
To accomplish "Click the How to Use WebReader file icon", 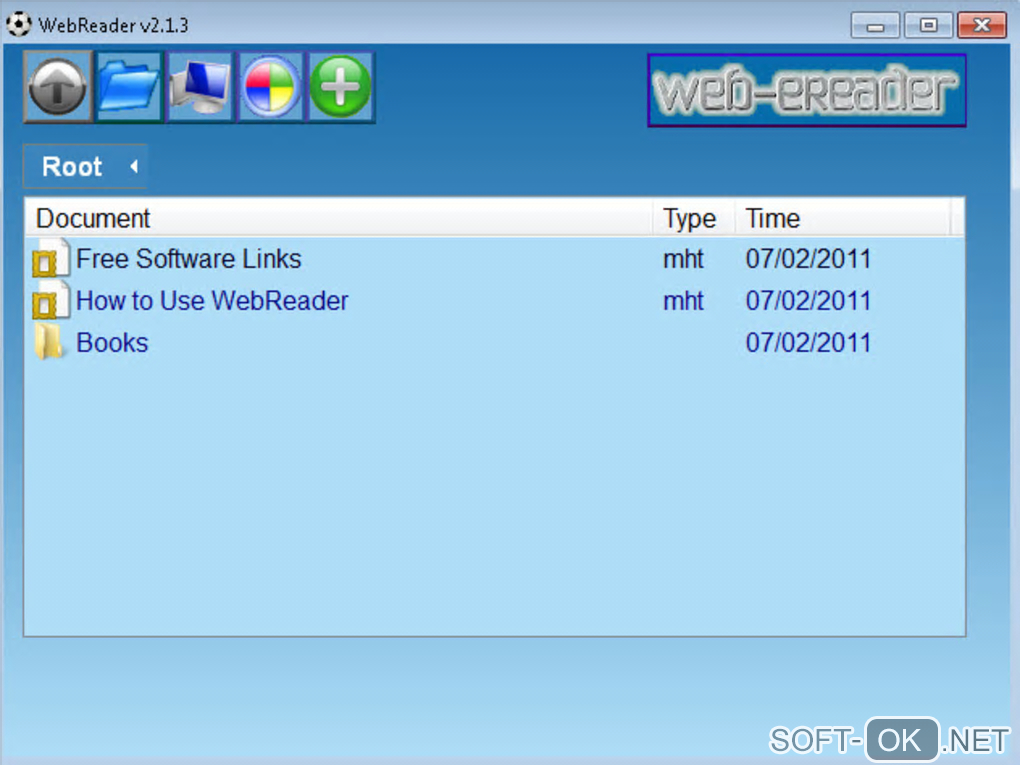I will click(x=51, y=301).
